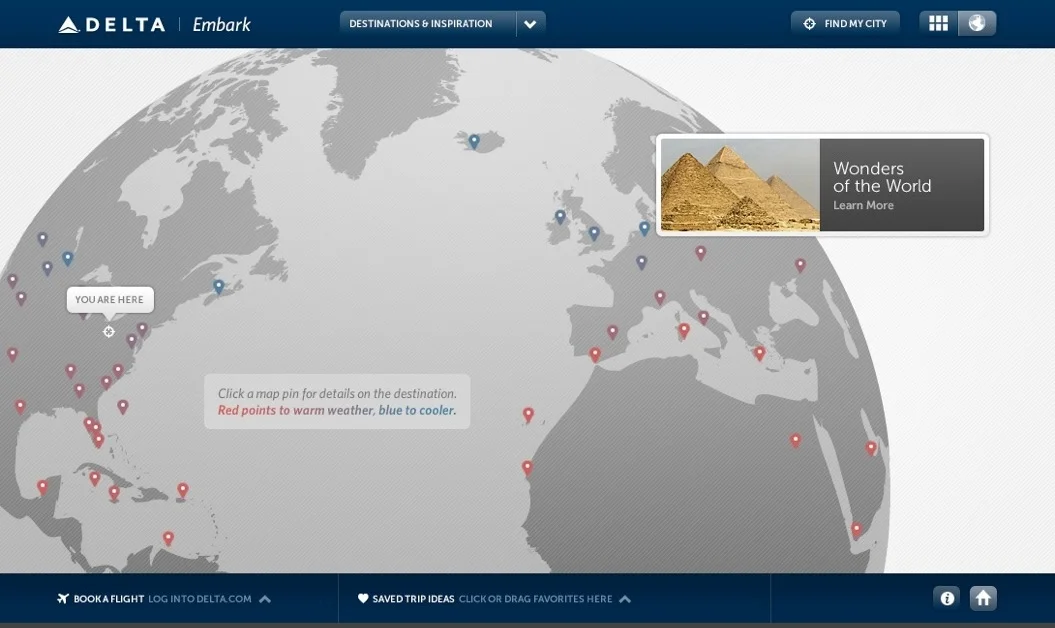Click Log Into Delta.com link
This screenshot has height=628, width=1055.
pyautogui.click(x=200, y=599)
